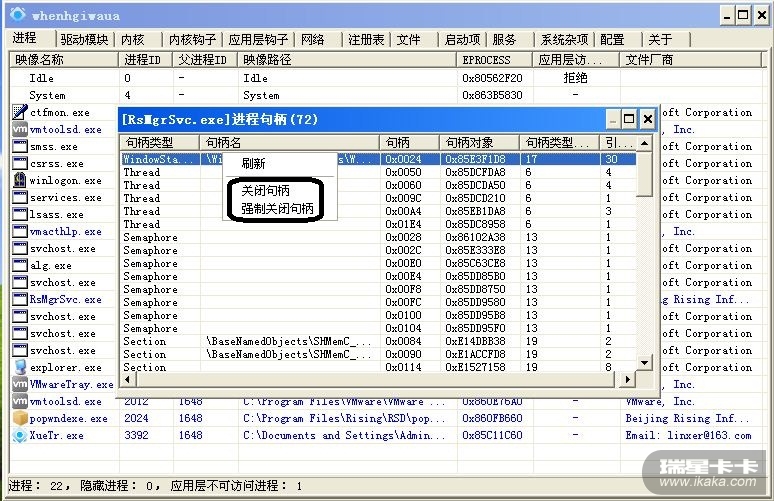
Task: Click XueTr.exe path C:\Documents and Settings
Action: point(344,435)
